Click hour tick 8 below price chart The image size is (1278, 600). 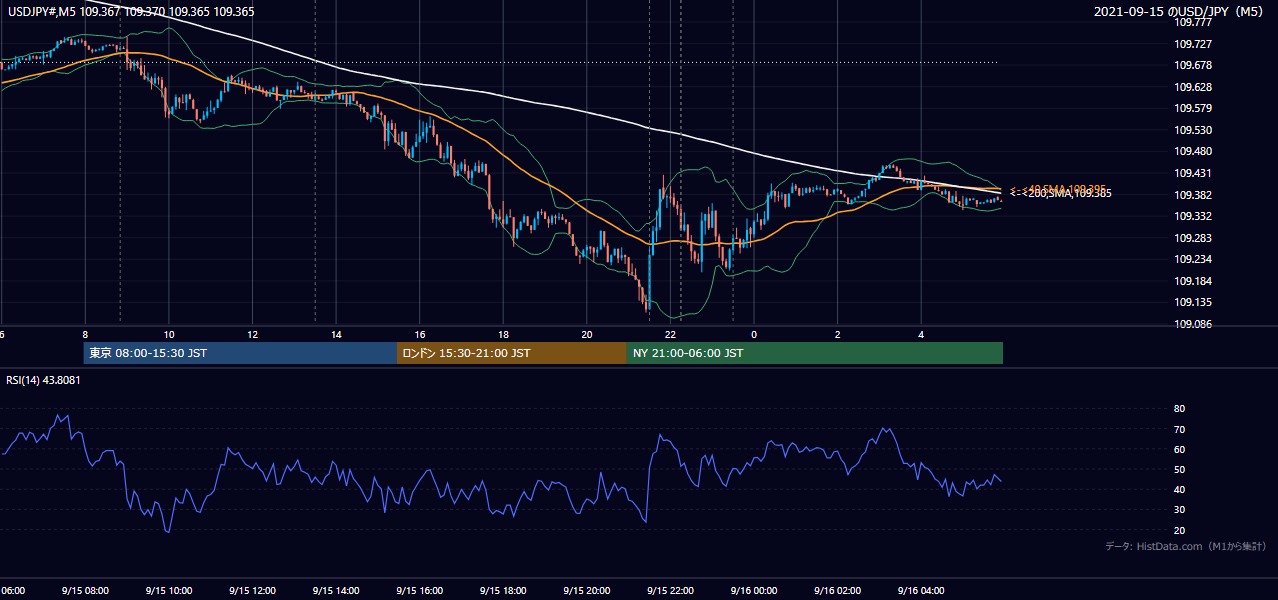tap(85, 335)
